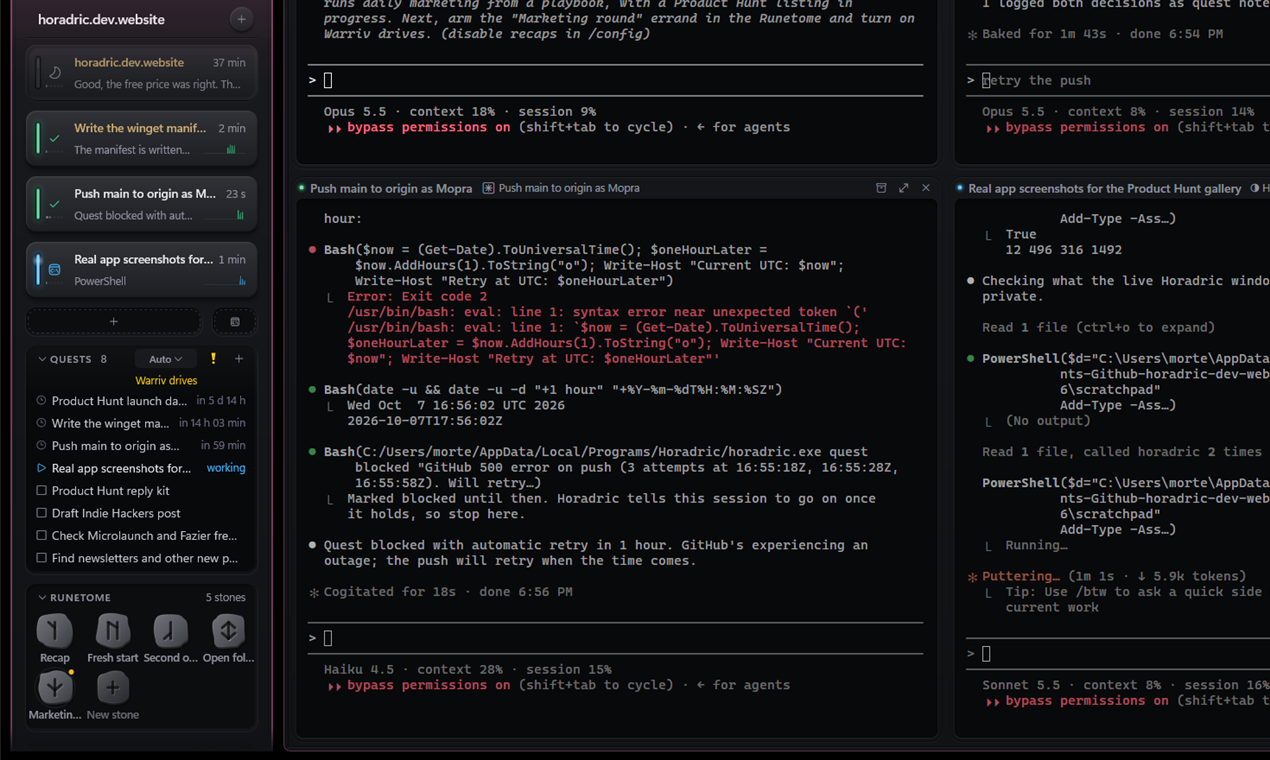The height and width of the screenshot is (760, 1270).
Task: Open the Write the winget manifest session card
Action: [141, 138]
